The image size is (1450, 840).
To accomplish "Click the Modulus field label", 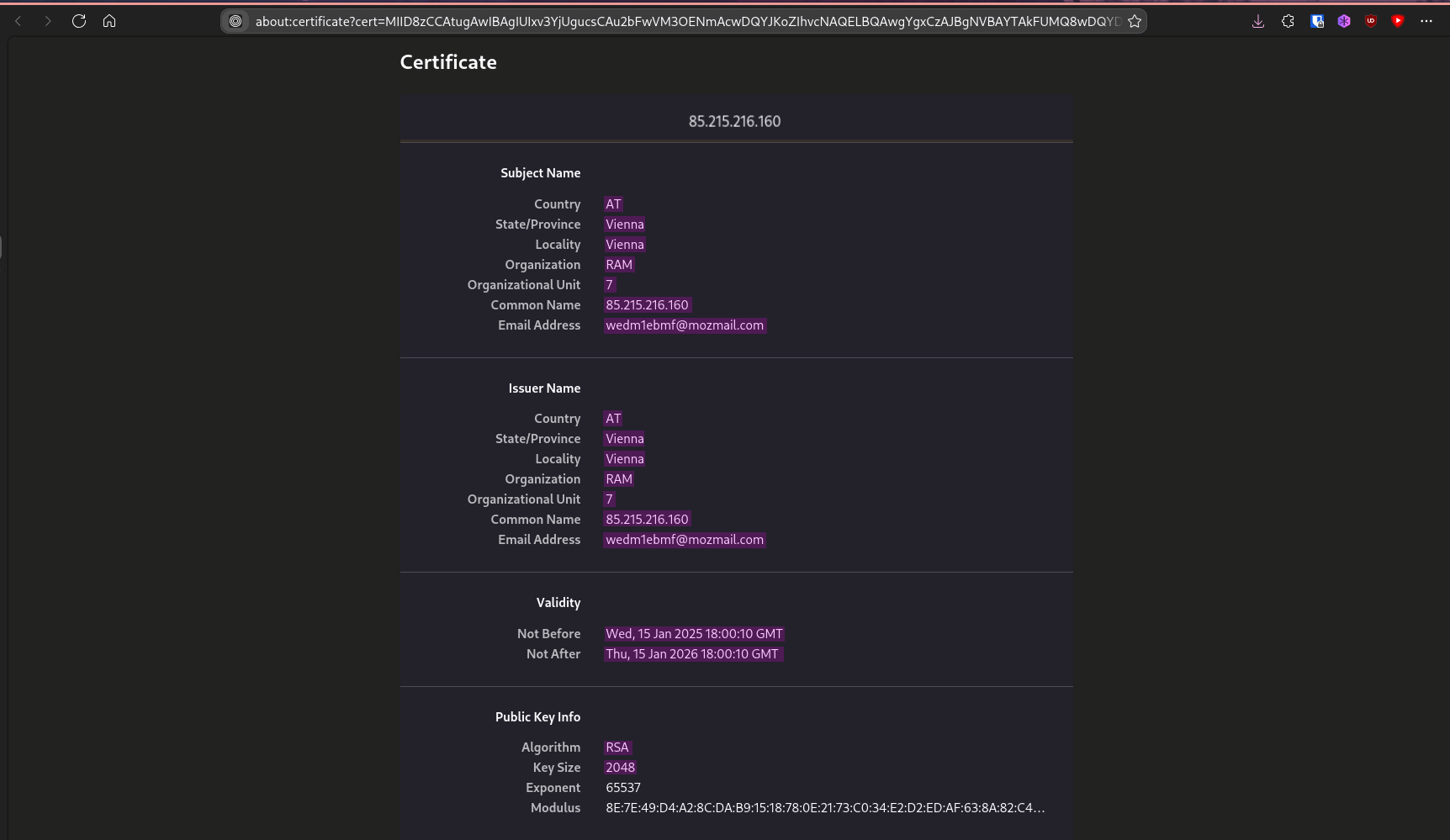I will [x=555, y=808].
